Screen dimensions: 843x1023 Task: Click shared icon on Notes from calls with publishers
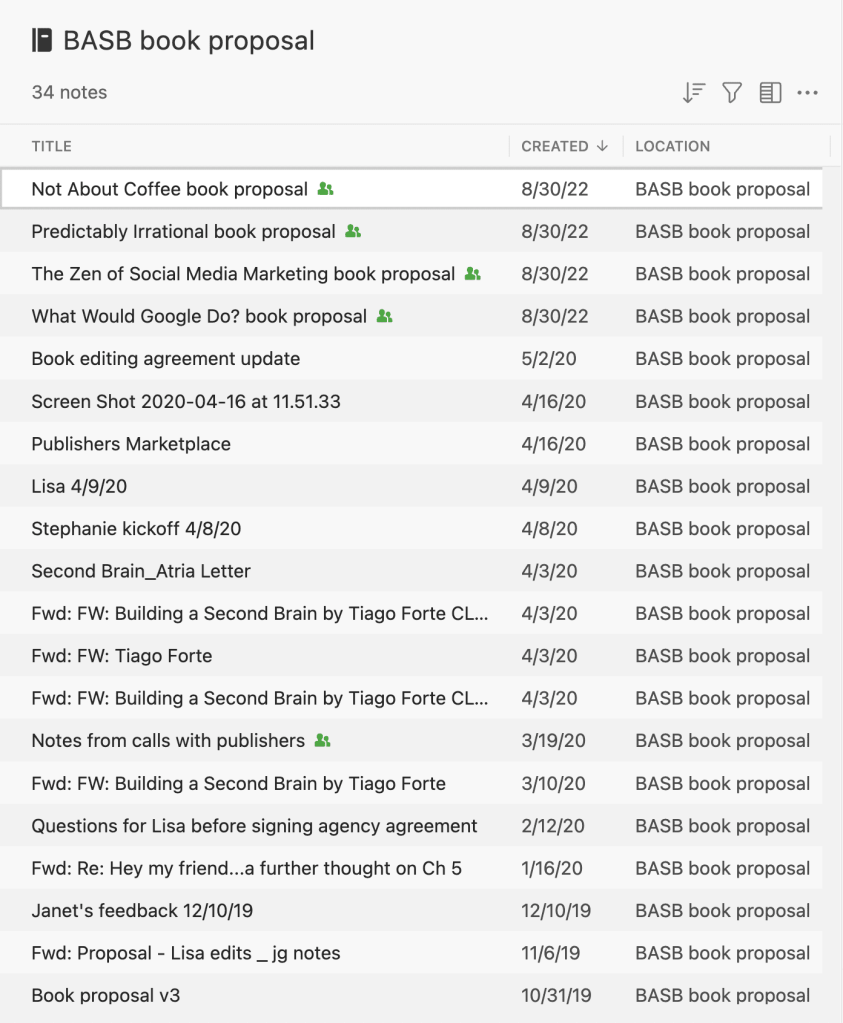(x=322, y=741)
